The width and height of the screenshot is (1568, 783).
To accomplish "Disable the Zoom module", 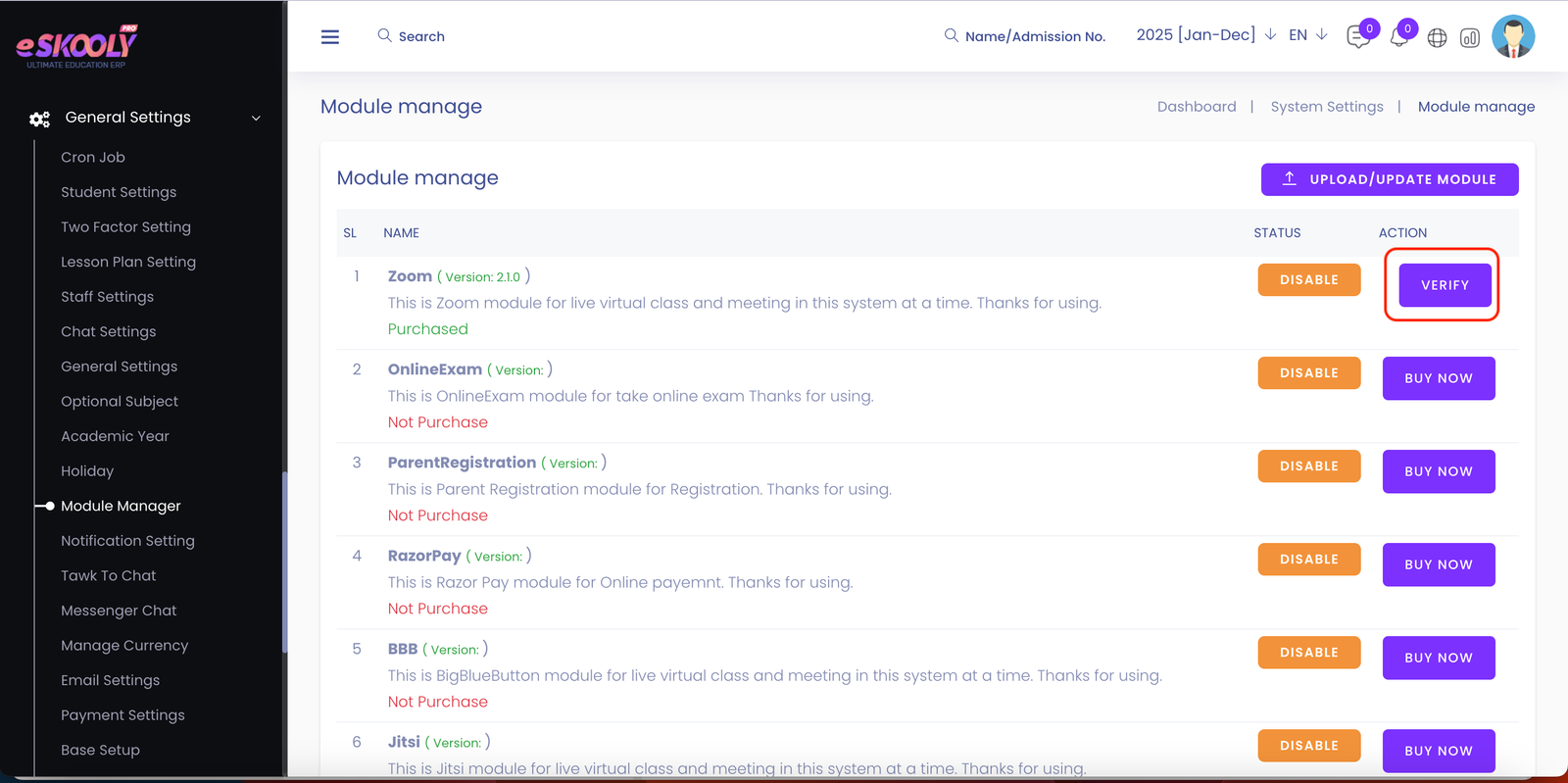I will point(1308,279).
